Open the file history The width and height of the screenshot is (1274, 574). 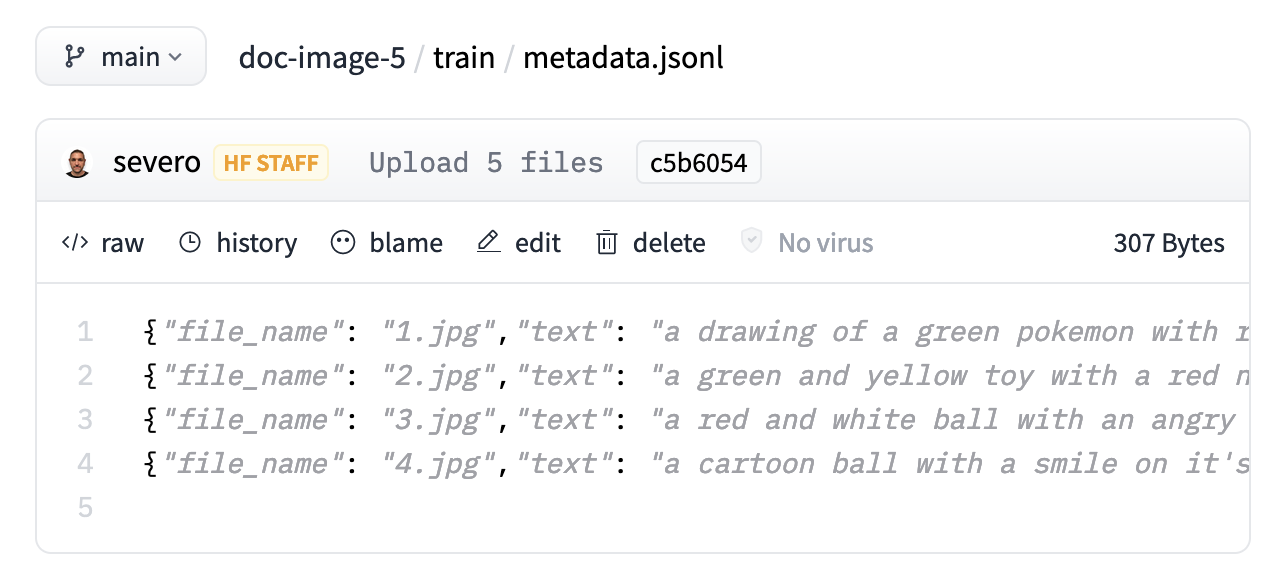click(x=256, y=243)
